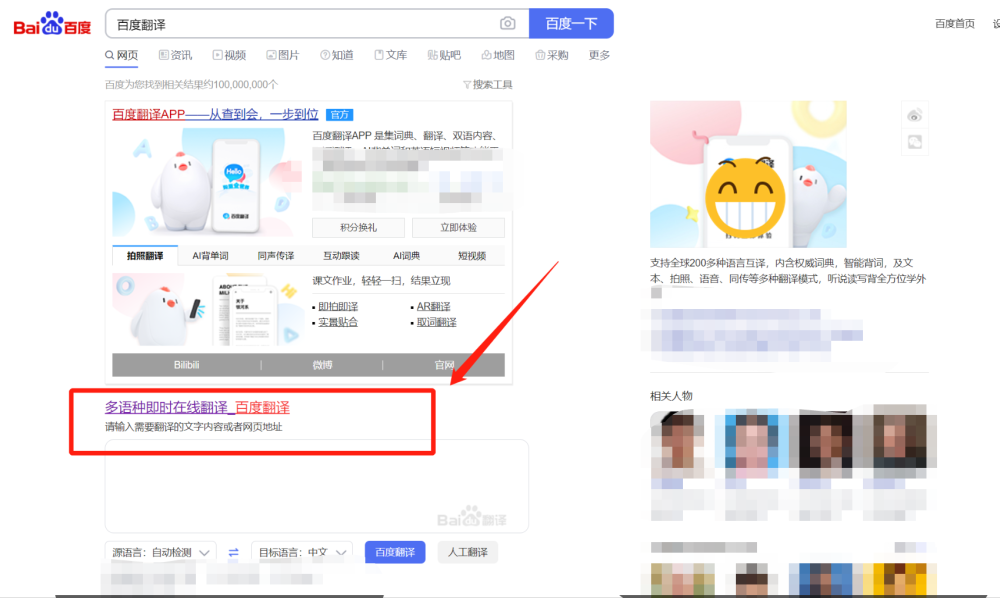This screenshot has height=598, width=1000.
Task: Click the Bilibili link in gray bar
Action: 186,365
